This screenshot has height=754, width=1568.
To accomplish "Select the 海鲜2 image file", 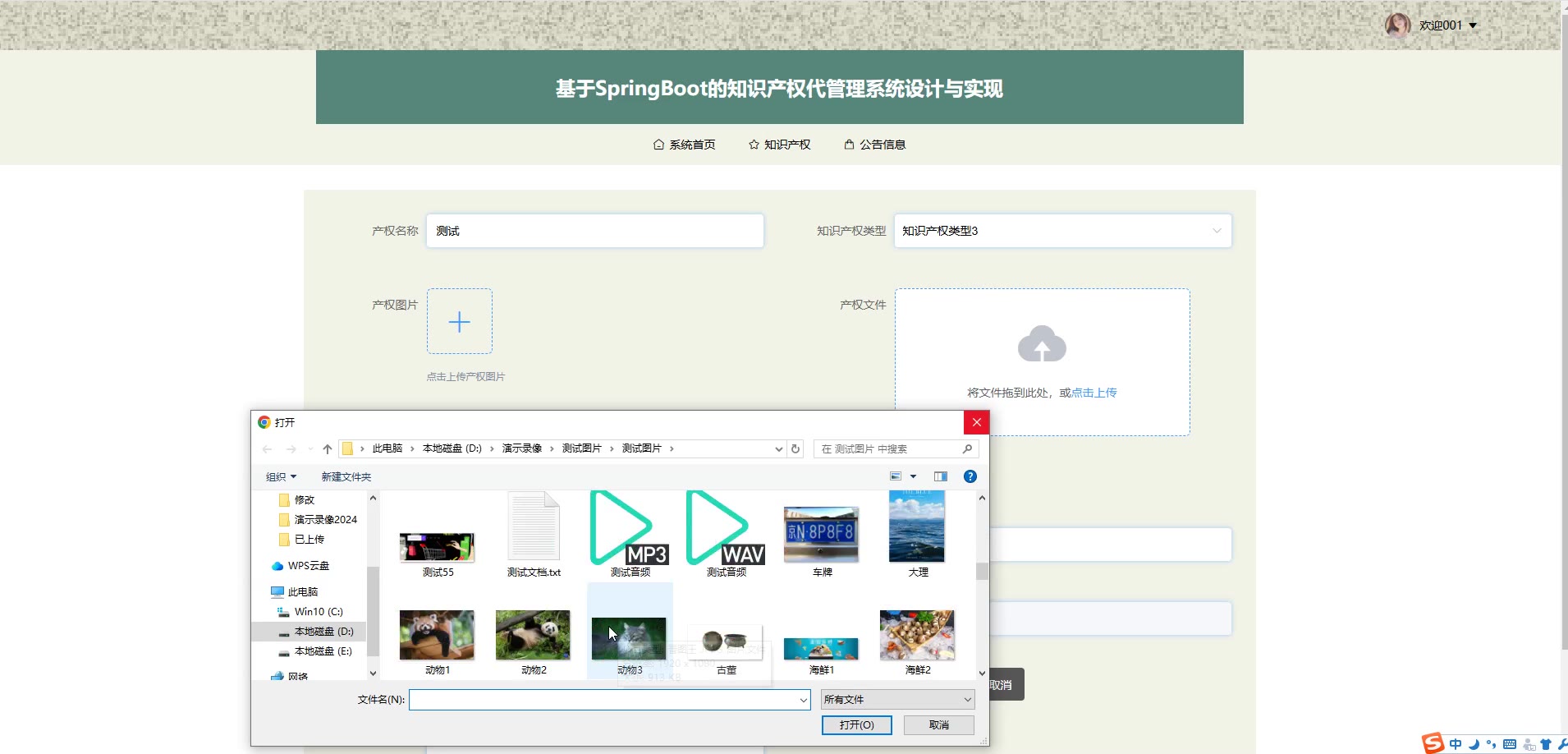I will coord(918,641).
